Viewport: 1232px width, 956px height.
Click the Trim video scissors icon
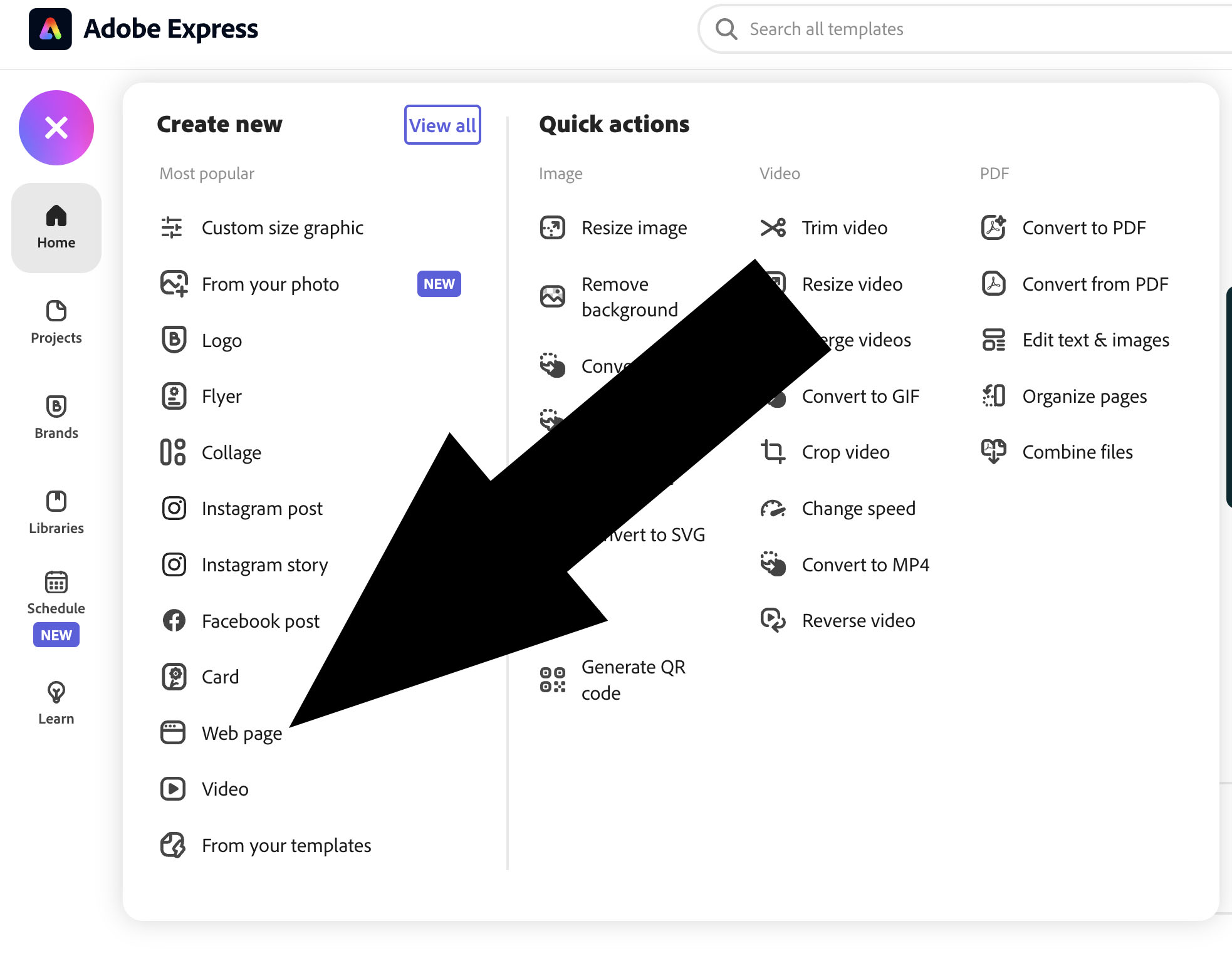click(773, 227)
